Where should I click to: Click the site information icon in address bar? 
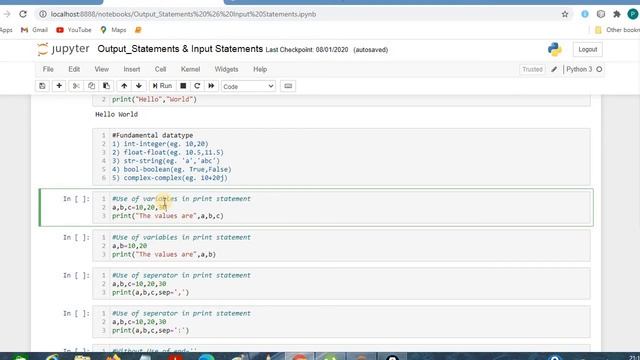click(43, 14)
